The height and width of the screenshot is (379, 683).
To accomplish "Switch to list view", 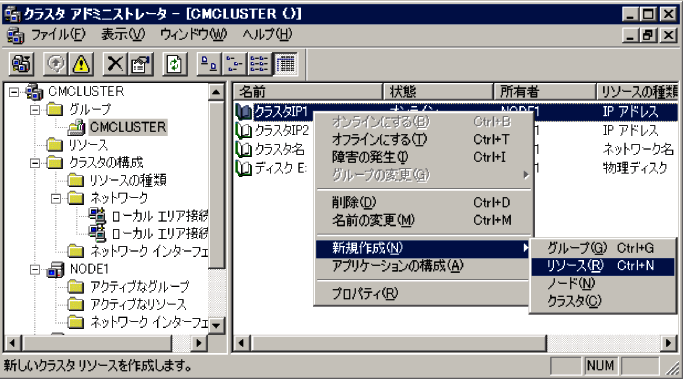I will 259,64.
